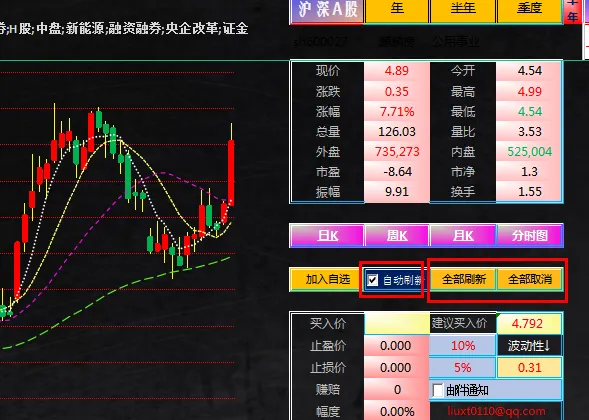The height and width of the screenshot is (420, 589).
Task: Click the 买入价 input field
Action: (x=397, y=323)
